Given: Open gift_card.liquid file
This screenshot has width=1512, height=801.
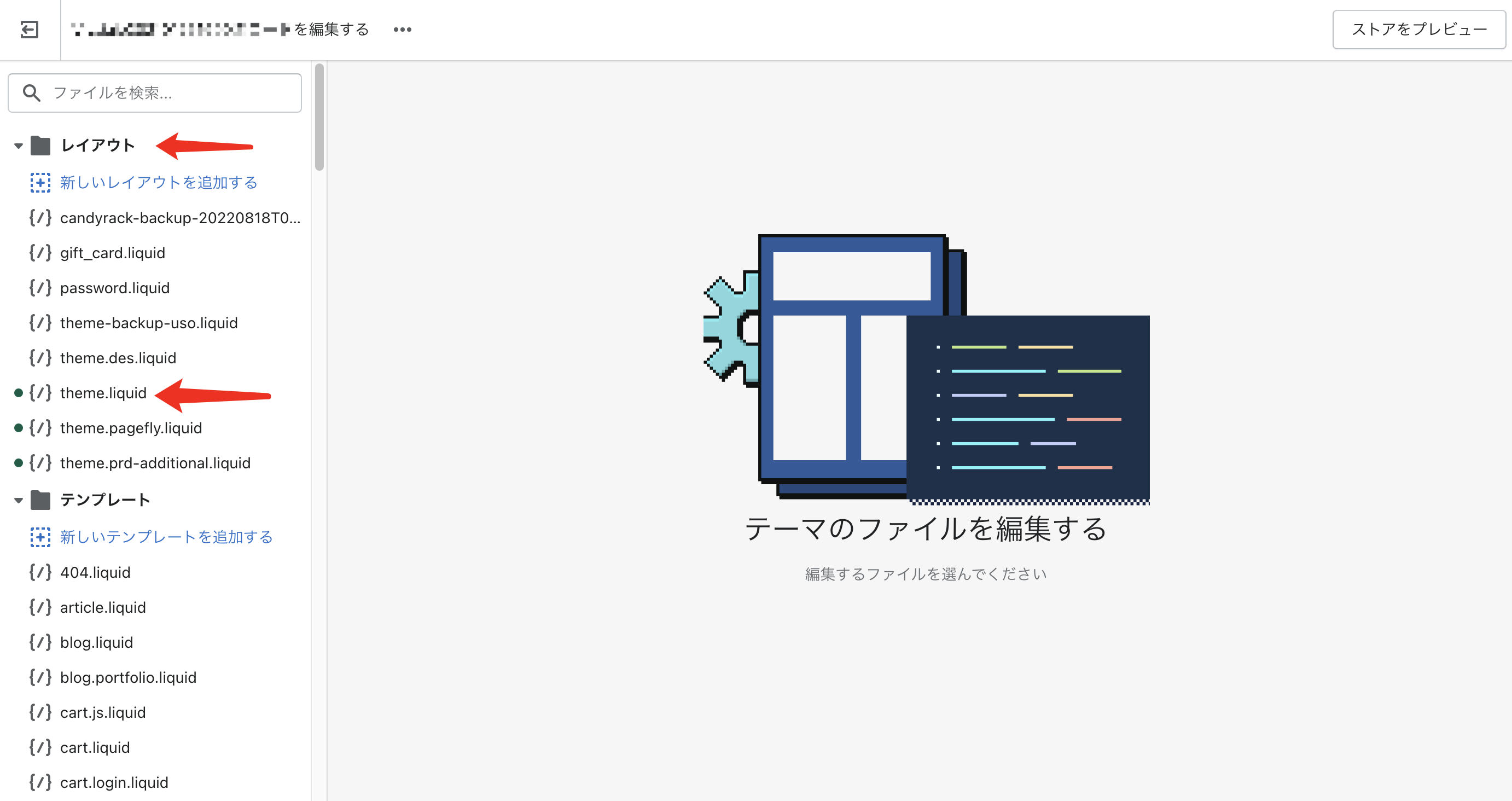Looking at the screenshot, I should pyautogui.click(x=113, y=253).
